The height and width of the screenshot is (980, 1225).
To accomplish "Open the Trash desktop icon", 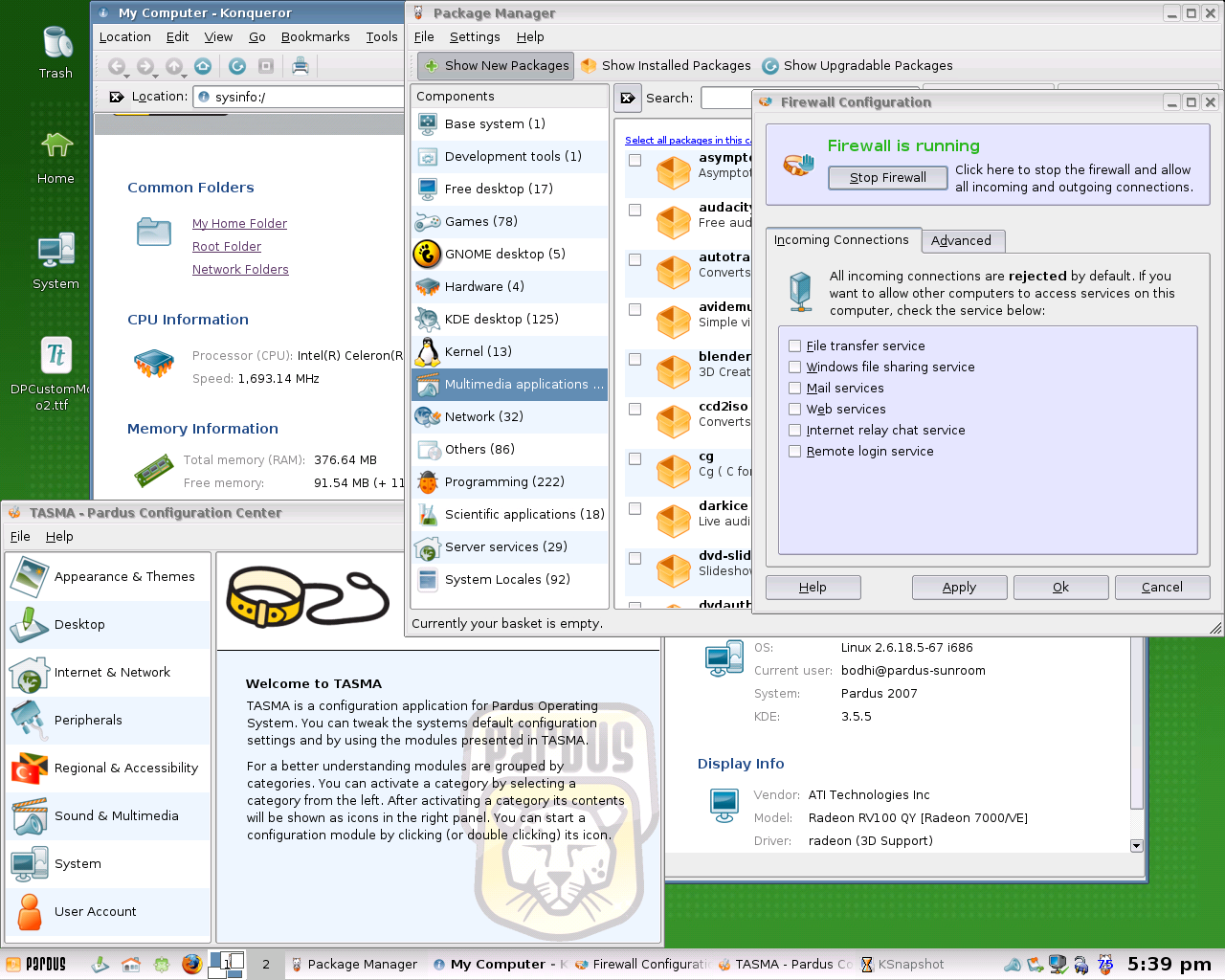I will click(x=56, y=52).
